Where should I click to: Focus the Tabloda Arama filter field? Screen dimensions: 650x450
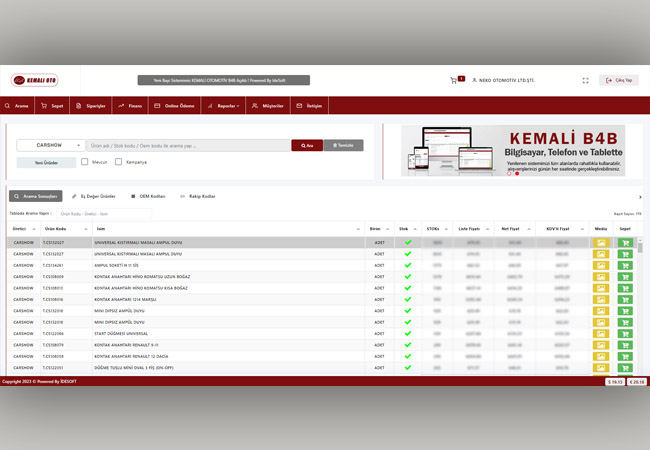pyautogui.click(x=104, y=214)
